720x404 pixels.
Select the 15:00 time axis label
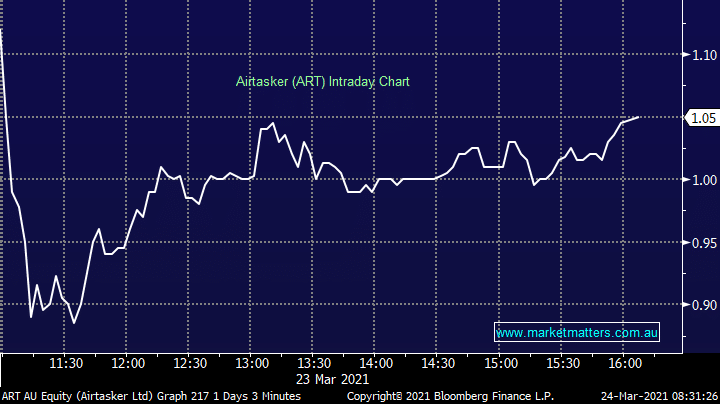501,363
